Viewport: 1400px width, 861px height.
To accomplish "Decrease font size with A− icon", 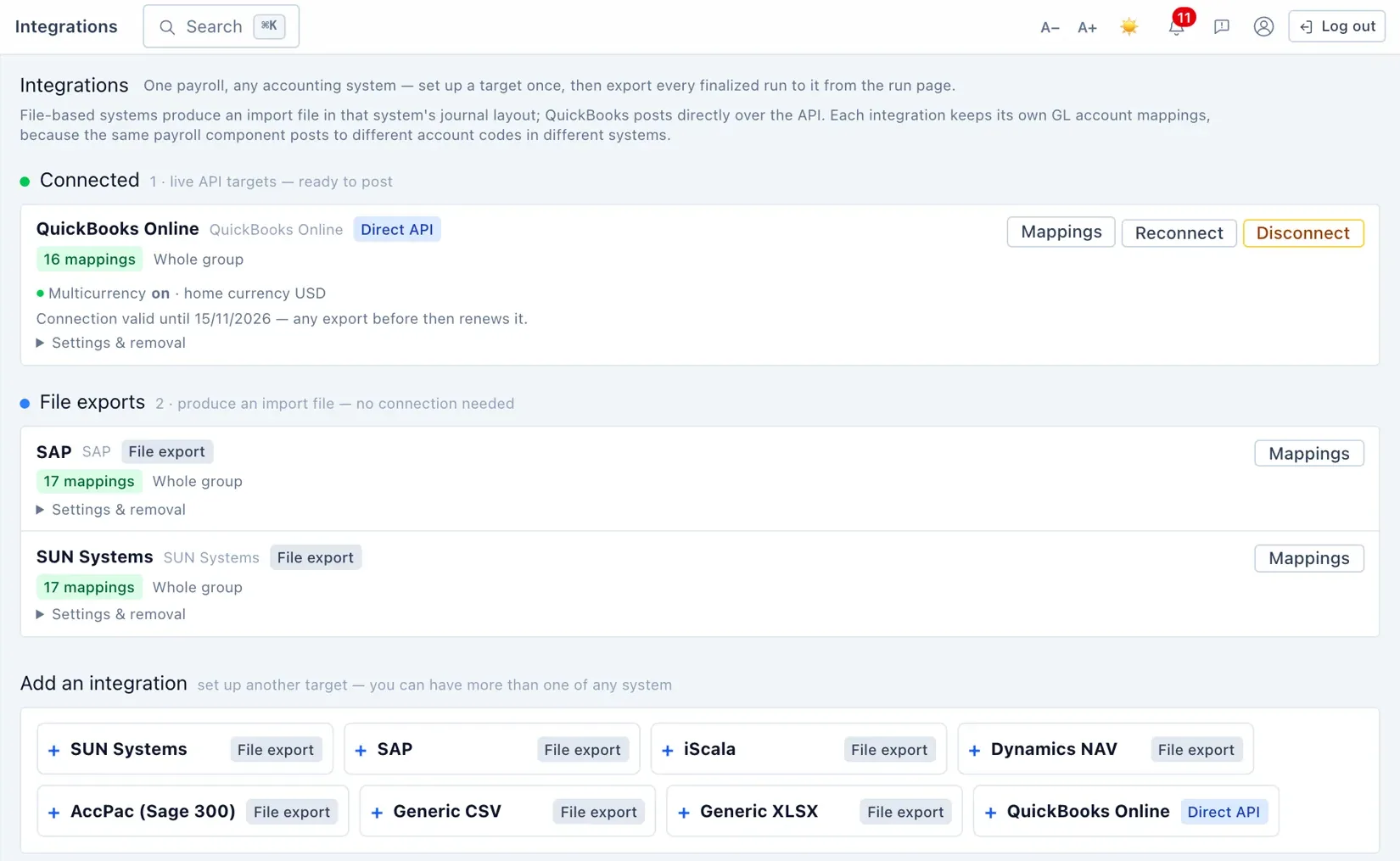I will pos(1050,27).
